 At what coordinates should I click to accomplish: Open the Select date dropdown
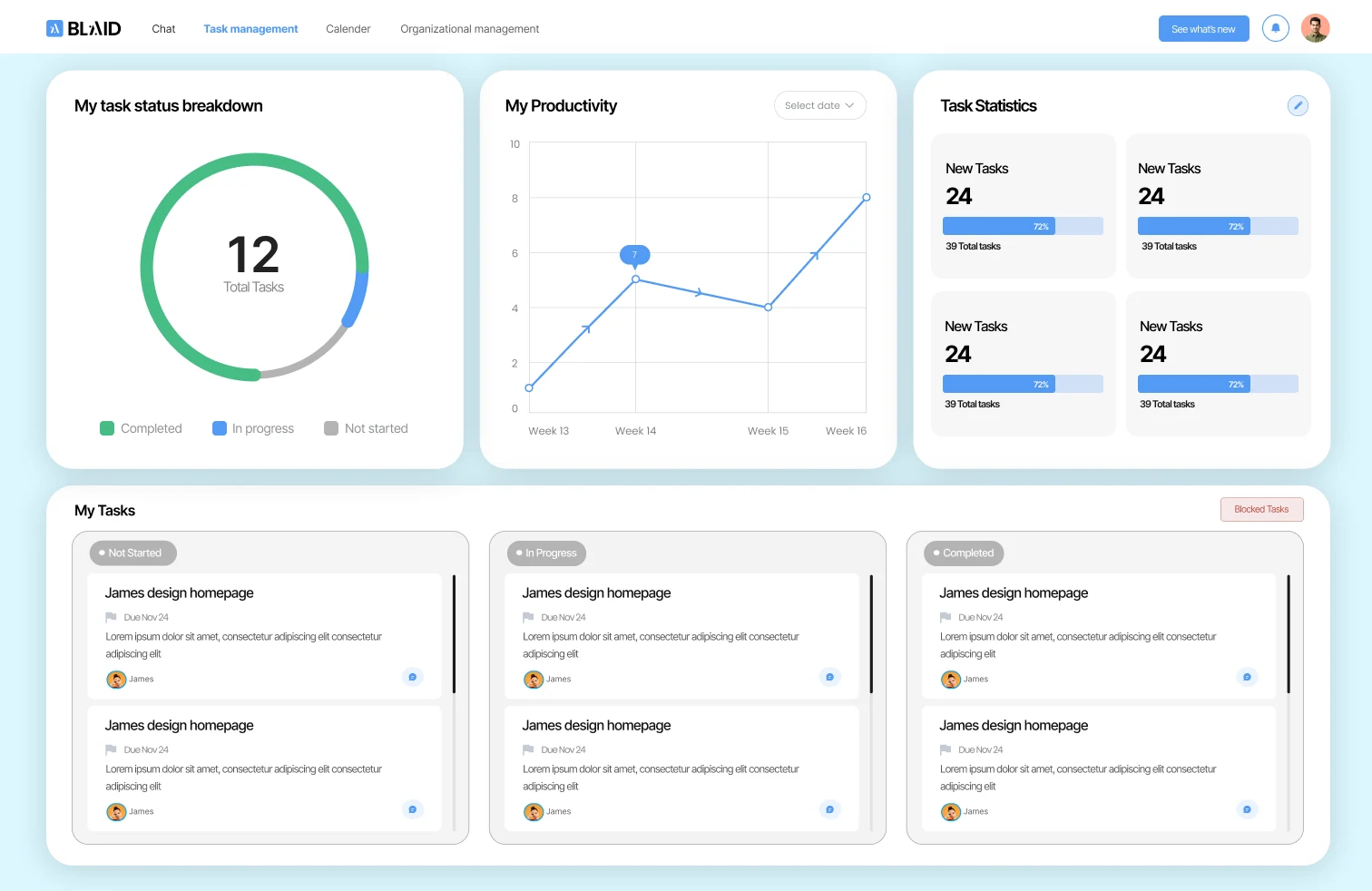[819, 105]
